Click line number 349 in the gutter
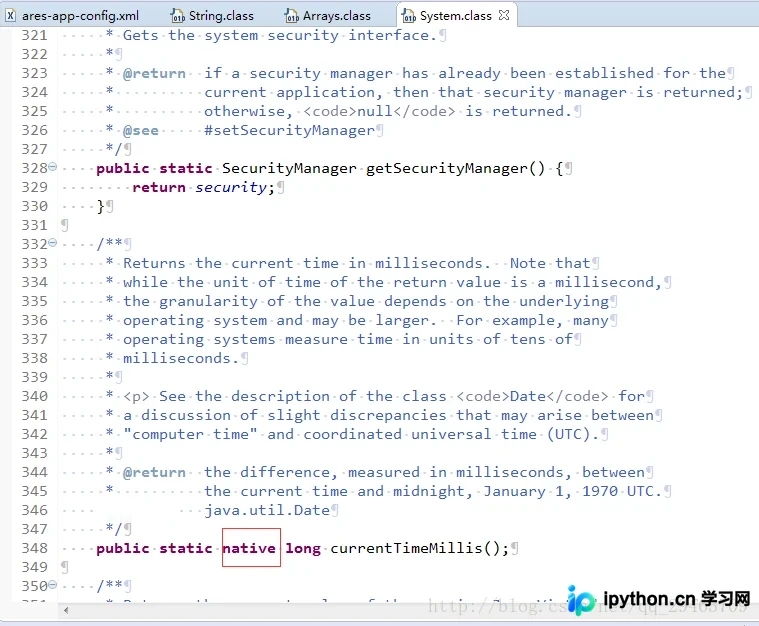Viewport: 759px width, 626px height. tap(34, 567)
